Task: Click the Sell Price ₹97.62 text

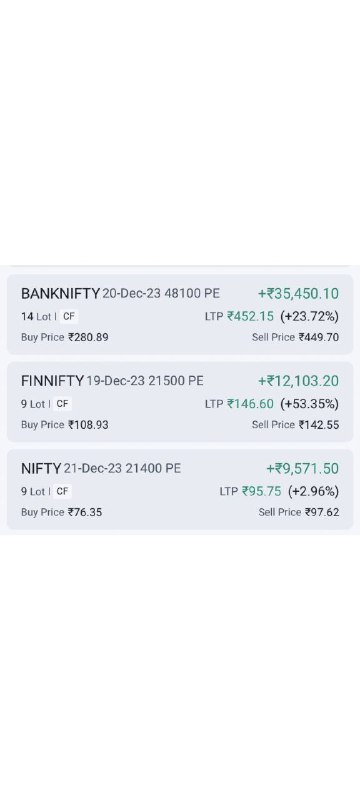Action: coord(299,512)
